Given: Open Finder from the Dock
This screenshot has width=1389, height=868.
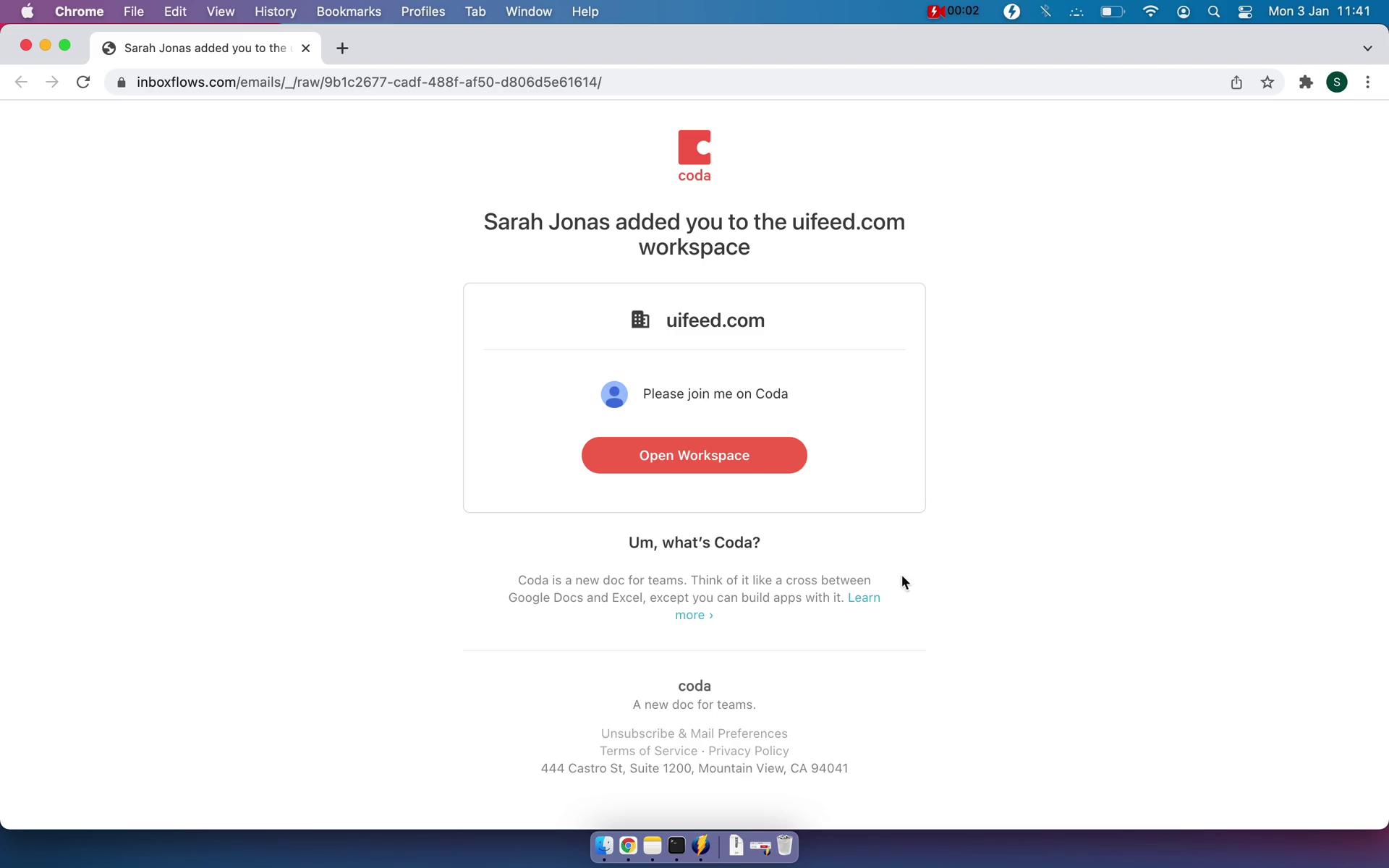Looking at the screenshot, I should [x=604, y=846].
